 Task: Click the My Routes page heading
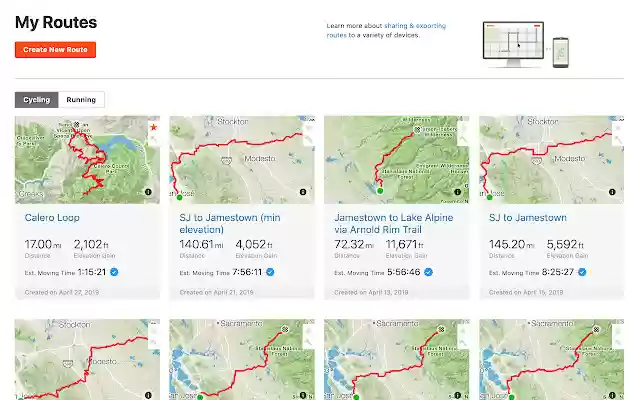point(56,22)
